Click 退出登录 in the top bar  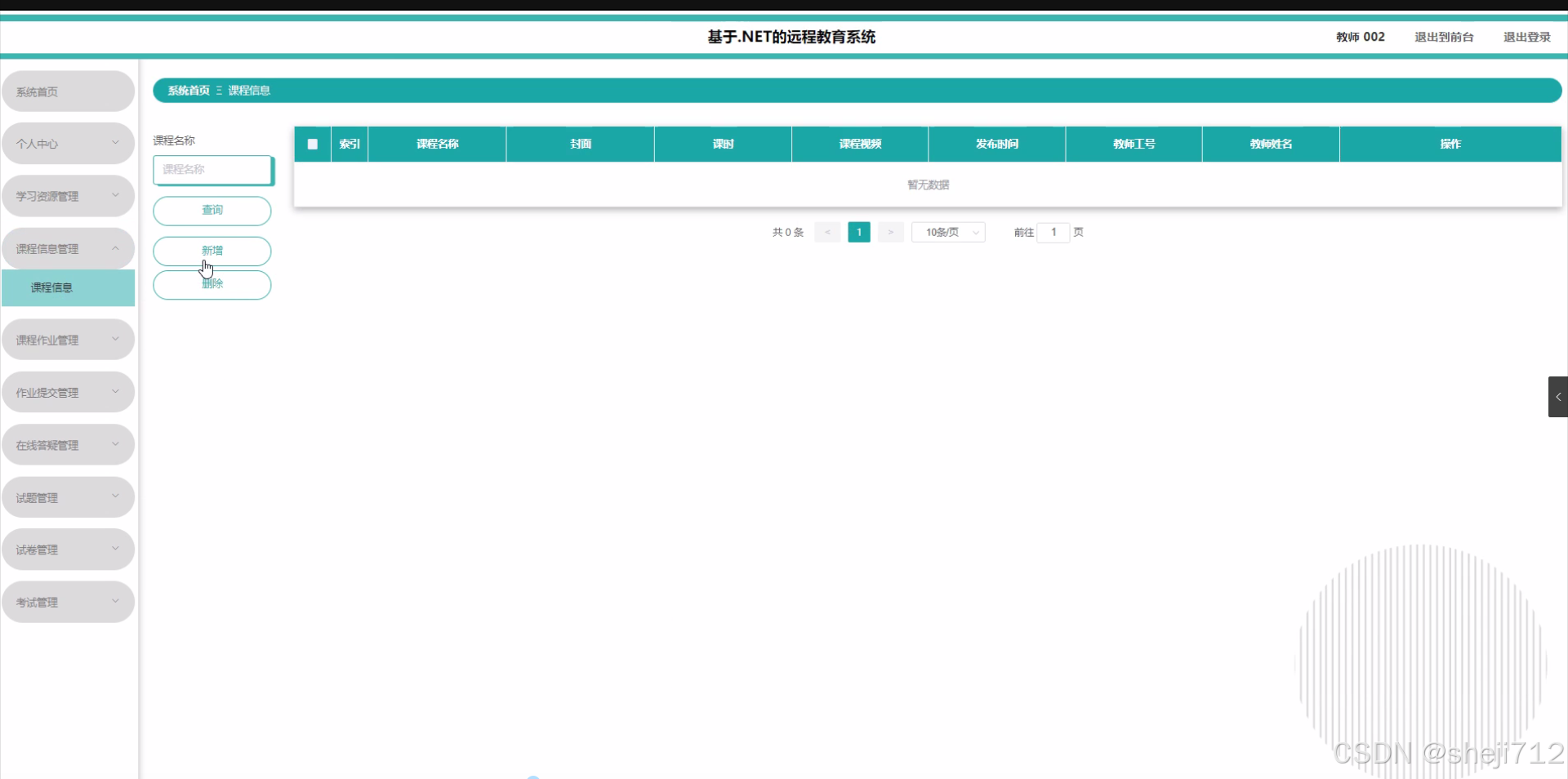click(1526, 37)
